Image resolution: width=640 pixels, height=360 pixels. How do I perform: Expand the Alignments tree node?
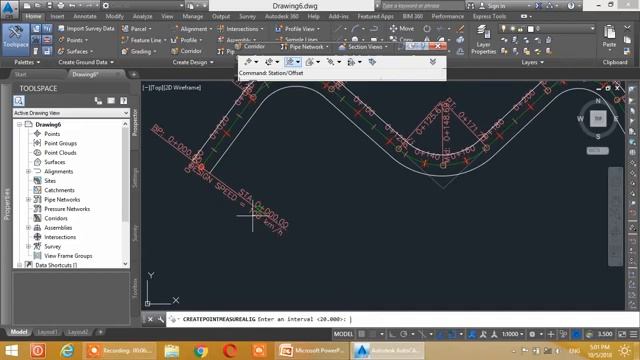(x=29, y=171)
